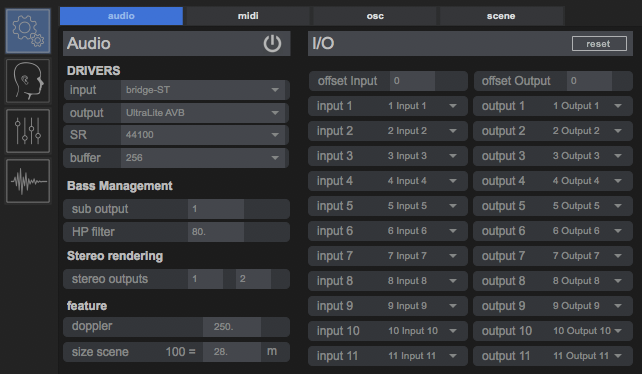Click the size scene label

(x=100, y=352)
